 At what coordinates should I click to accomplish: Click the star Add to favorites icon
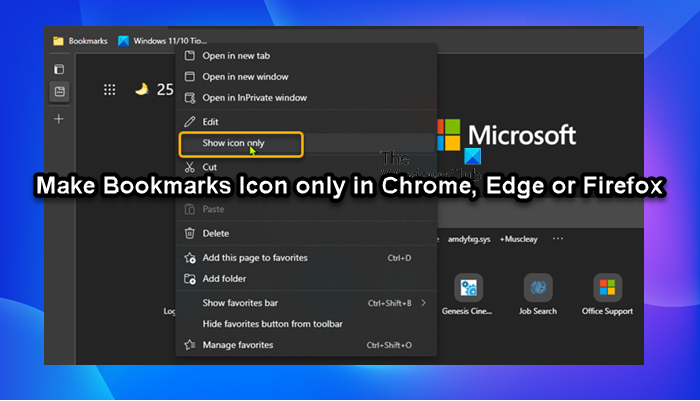(190, 258)
